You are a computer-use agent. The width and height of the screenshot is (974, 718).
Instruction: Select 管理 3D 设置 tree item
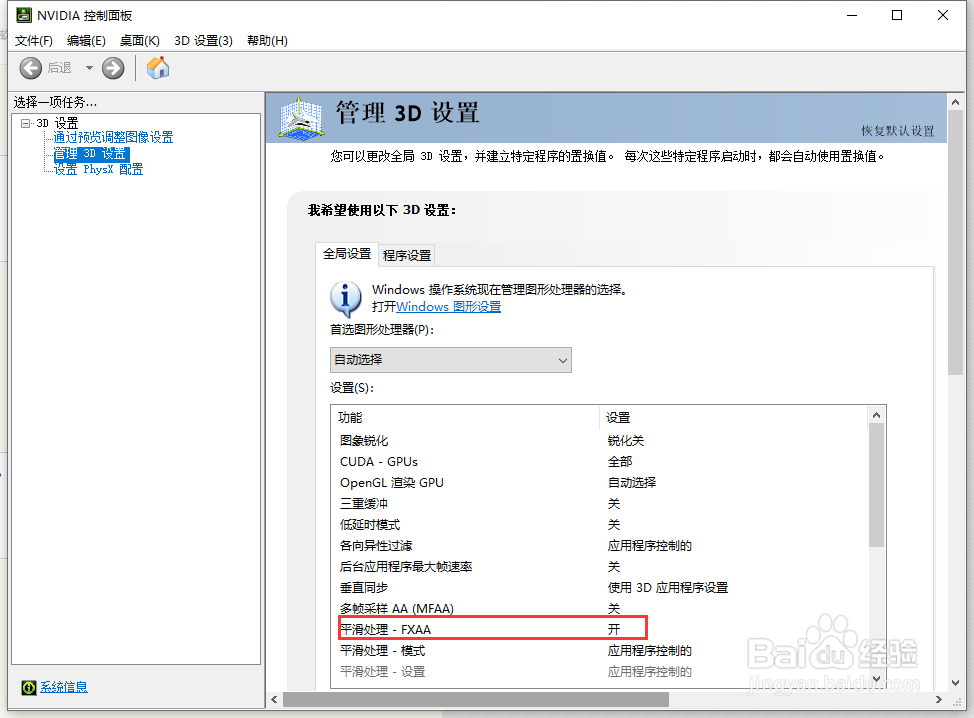[x=91, y=153]
